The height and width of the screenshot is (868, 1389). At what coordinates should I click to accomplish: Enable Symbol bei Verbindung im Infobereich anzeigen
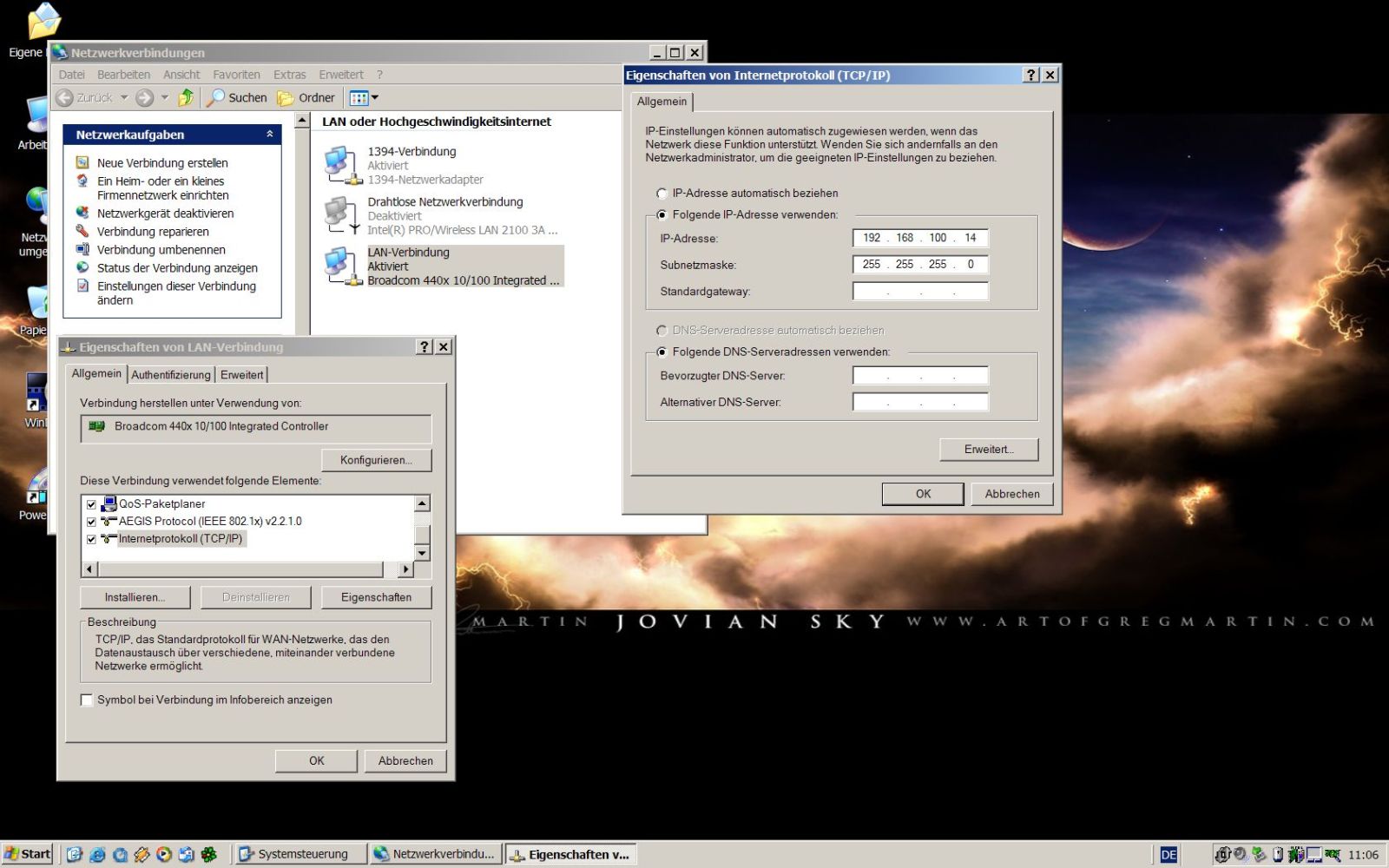coord(87,700)
